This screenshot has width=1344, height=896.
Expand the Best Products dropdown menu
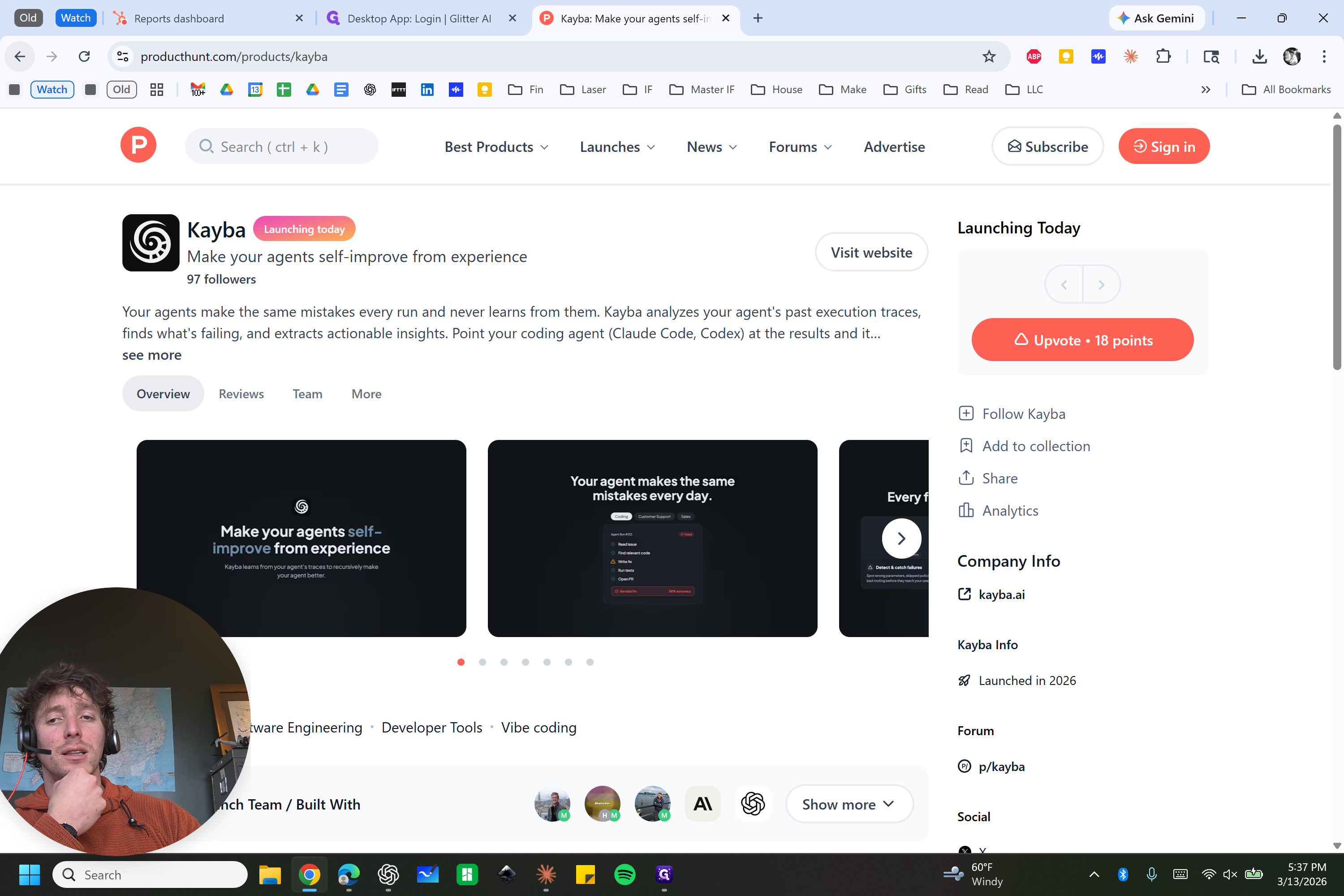point(496,147)
